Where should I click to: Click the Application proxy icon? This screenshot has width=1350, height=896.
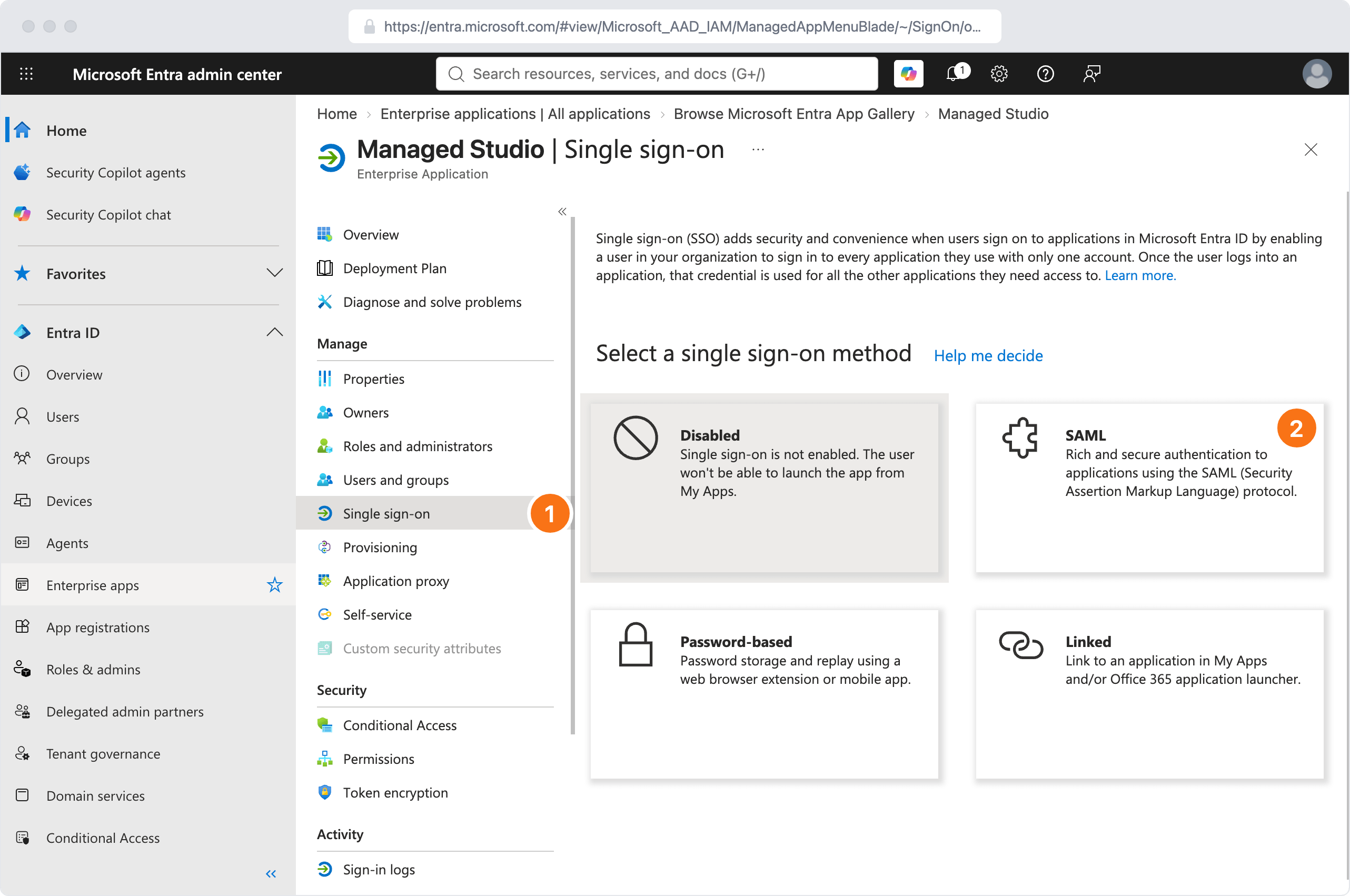(x=325, y=581)
